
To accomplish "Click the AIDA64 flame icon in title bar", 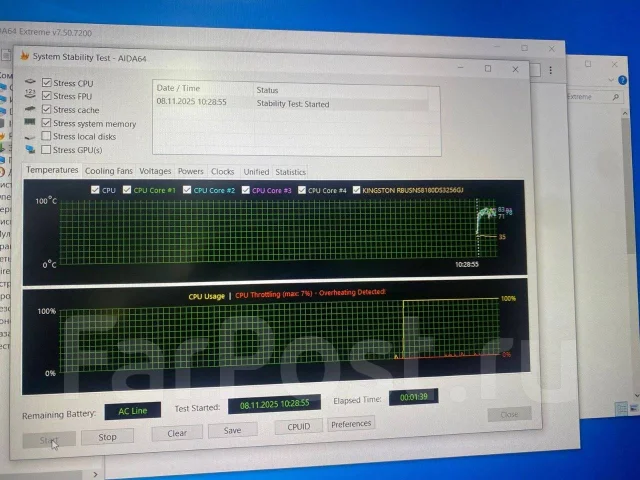I will click(24, 55).
